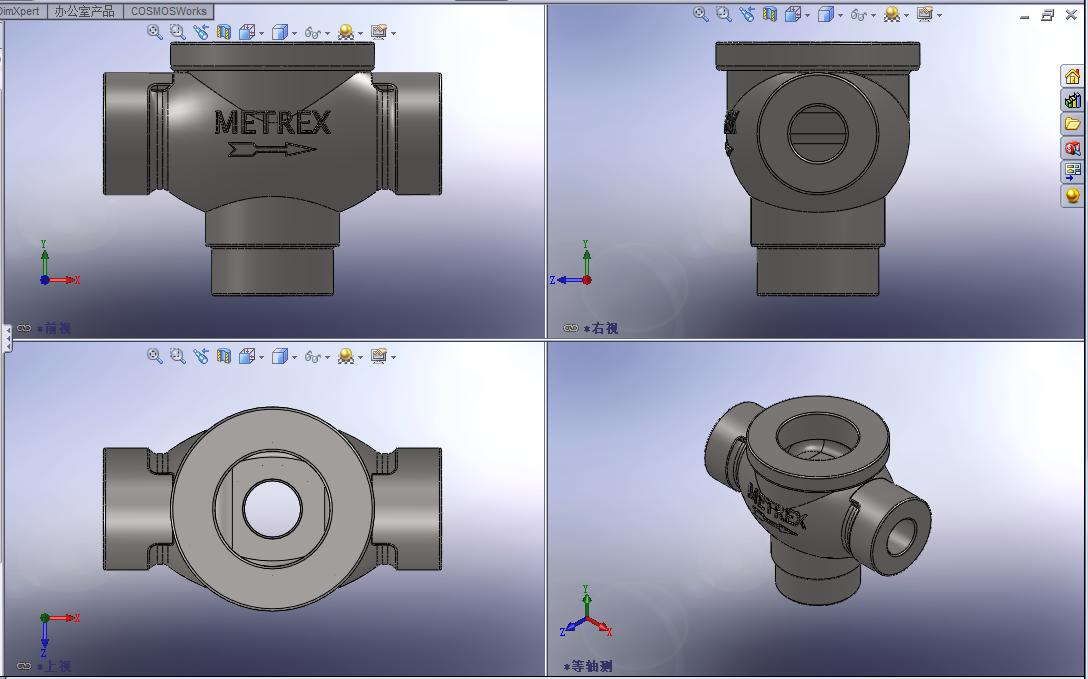Click Display Style cube in right view toolbar
The image size is (1088, 679).
(825, 13)
